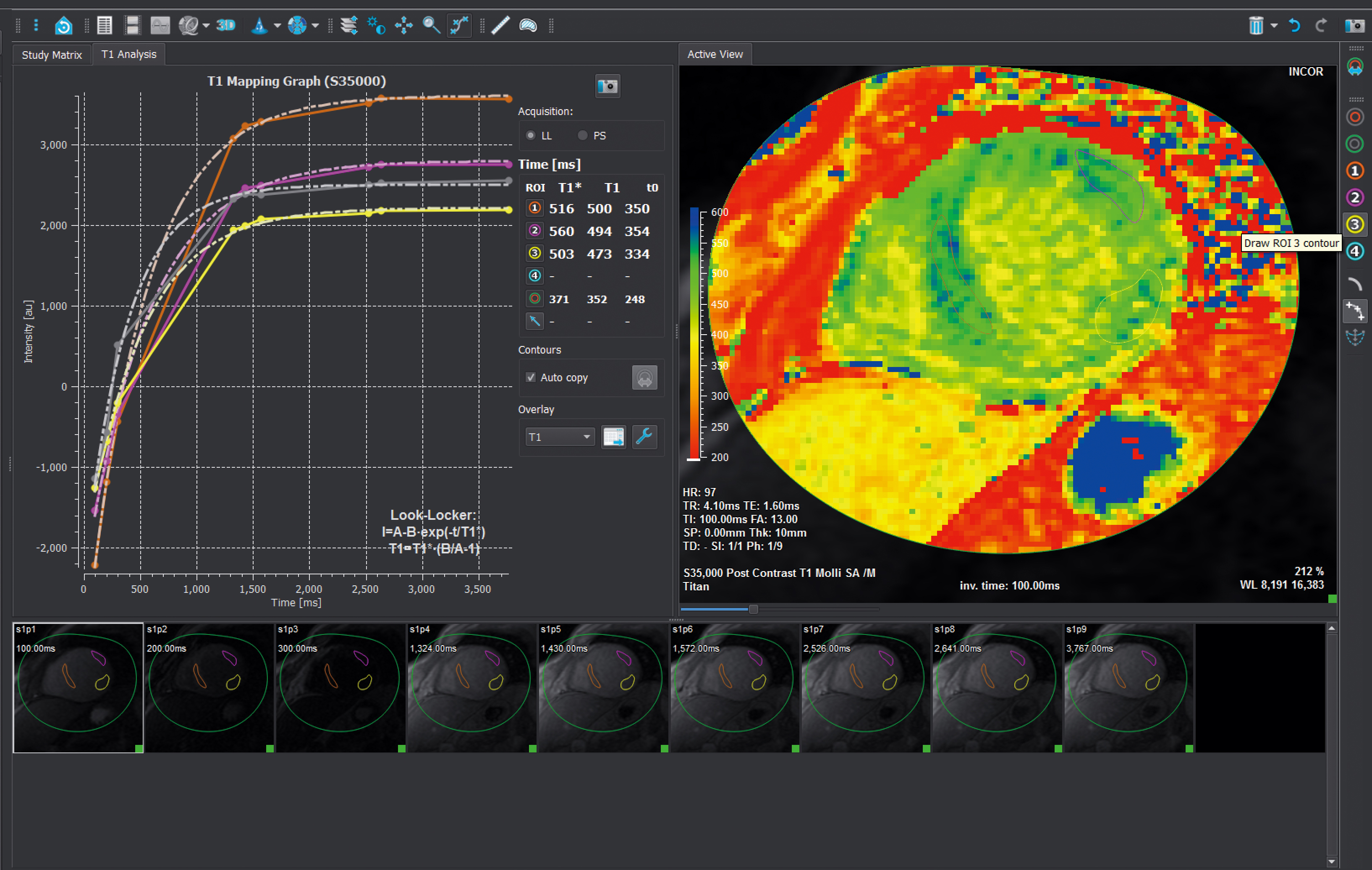Click the graph snapshot camera icon
Image resolution: width=1372 pixels, height=870 pixels.
click(607, 86)
